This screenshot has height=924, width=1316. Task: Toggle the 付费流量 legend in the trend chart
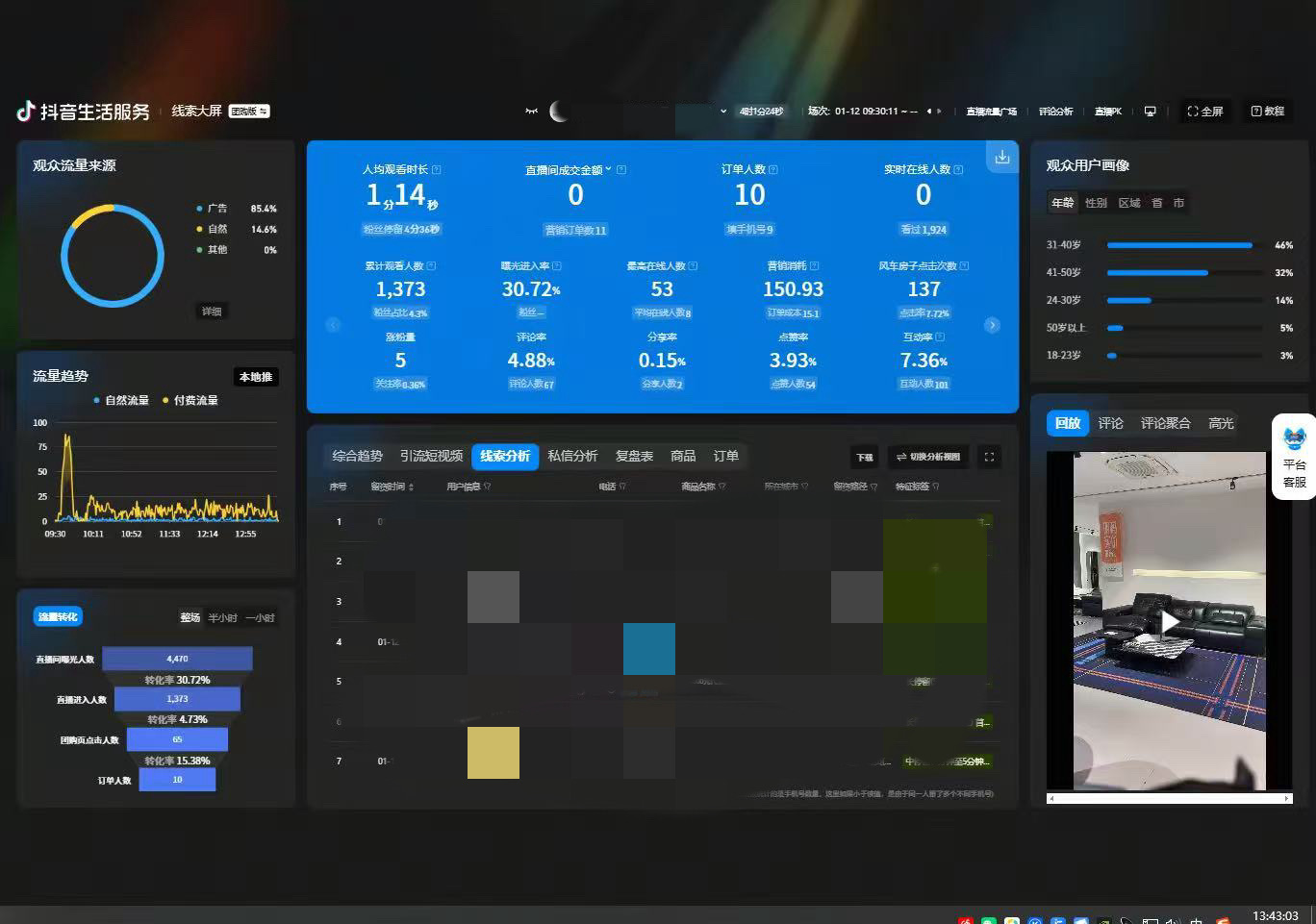click(x=190, y=400)
